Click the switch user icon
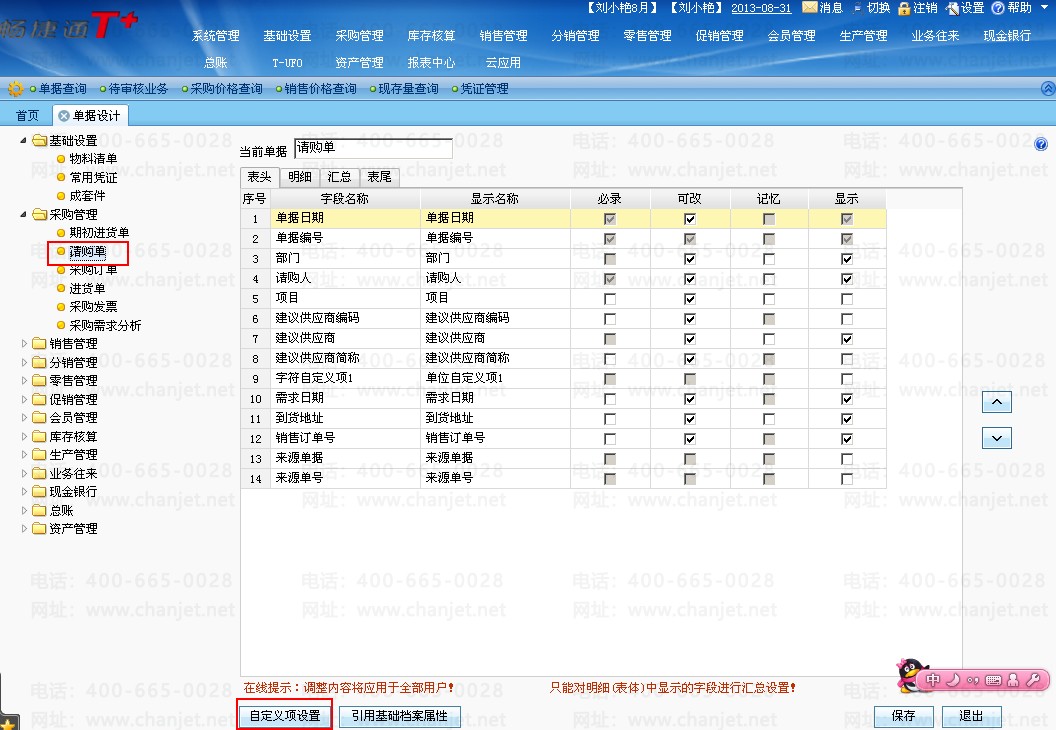Image resolution: width=1056 pixels, height=730 pixels. 858,8
